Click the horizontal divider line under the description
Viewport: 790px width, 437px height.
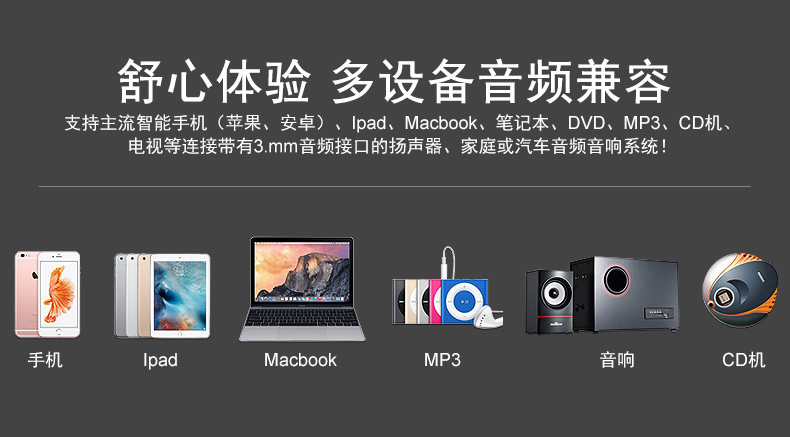[394, 186]
